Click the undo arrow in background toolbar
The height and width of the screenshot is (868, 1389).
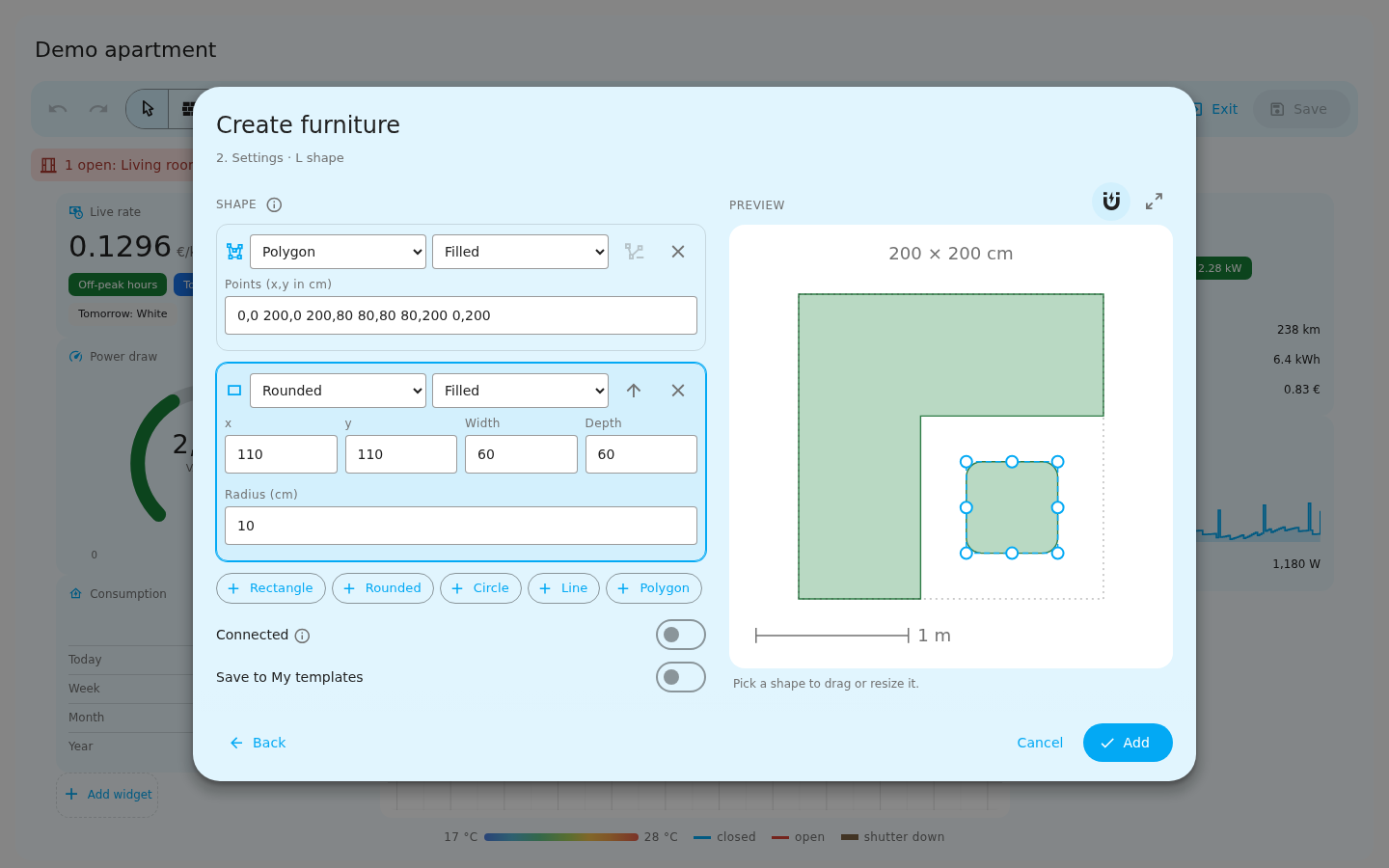[x=58, y=109]
